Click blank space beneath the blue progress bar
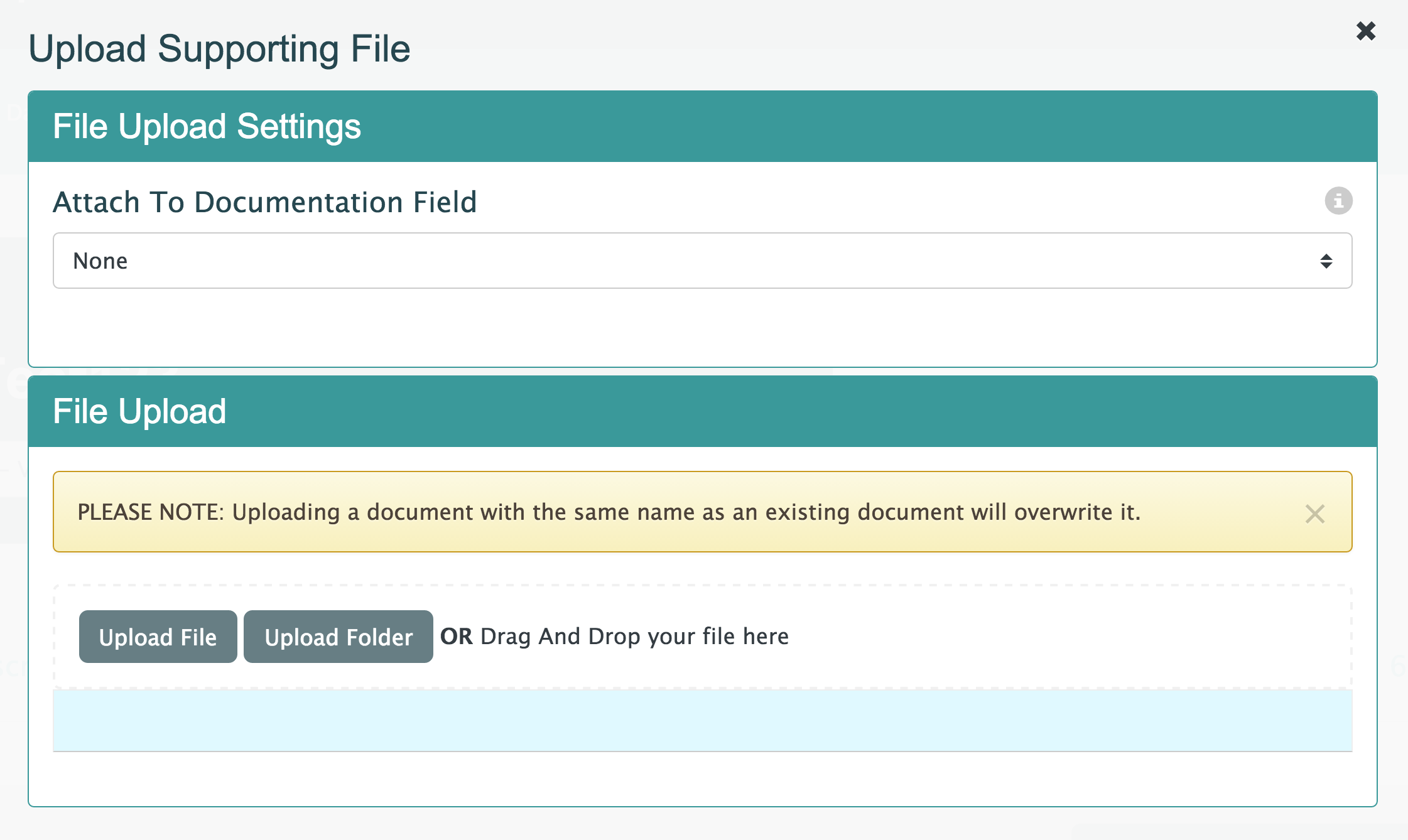 702,778
